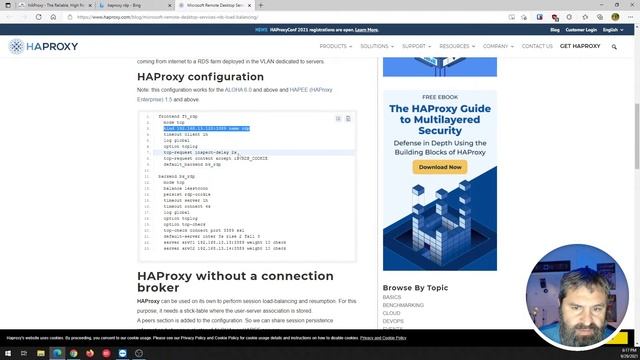Close the Microsoft Remote Desktop tab

249,5
